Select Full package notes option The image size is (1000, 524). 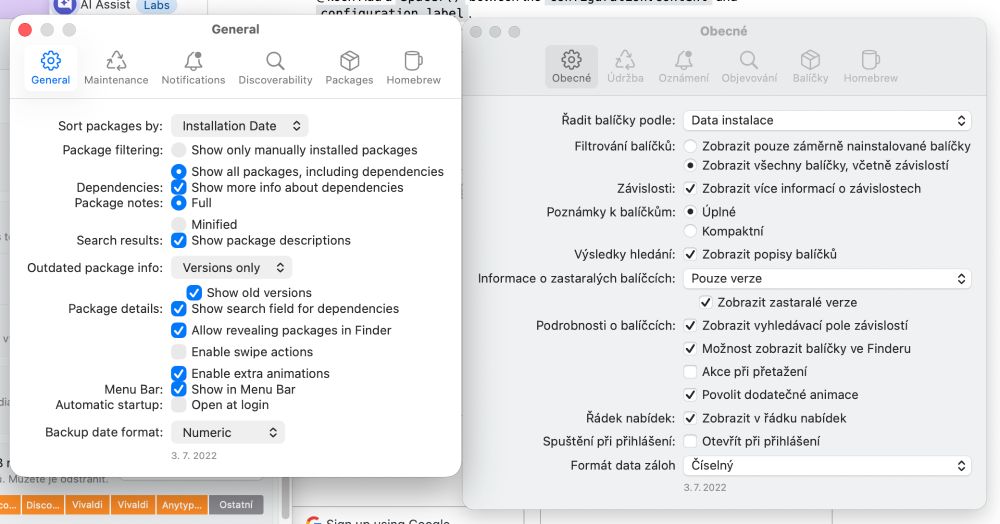pyautogui.click(x=179, y=203)
